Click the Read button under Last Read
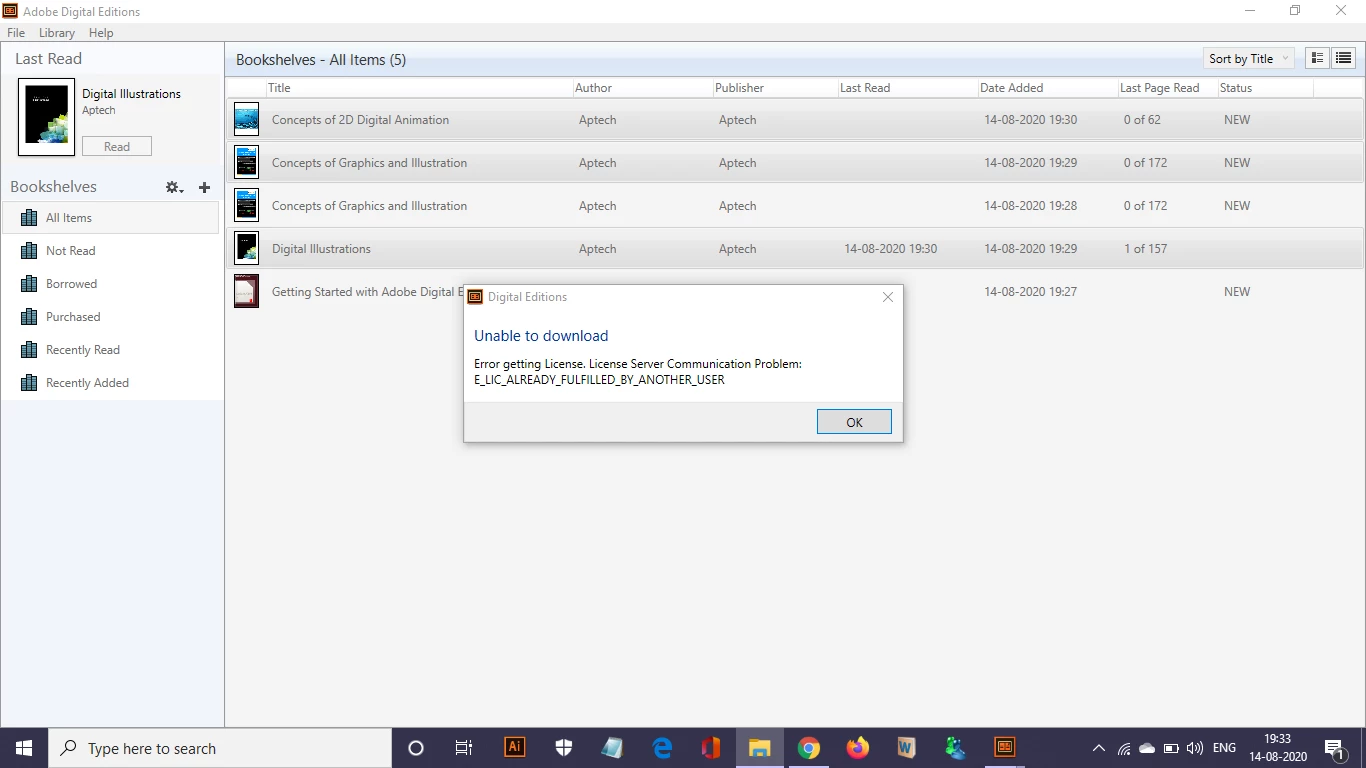The image size is (1366, 768). 117,146
